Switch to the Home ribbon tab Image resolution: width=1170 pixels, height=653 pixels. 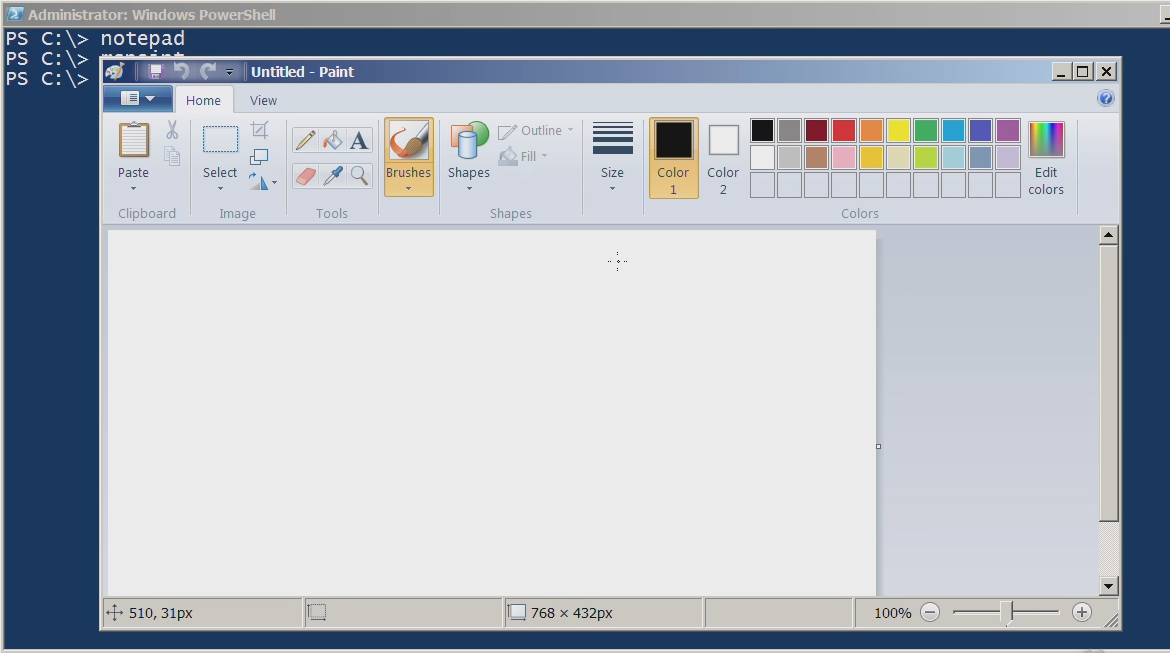(203, 100)
